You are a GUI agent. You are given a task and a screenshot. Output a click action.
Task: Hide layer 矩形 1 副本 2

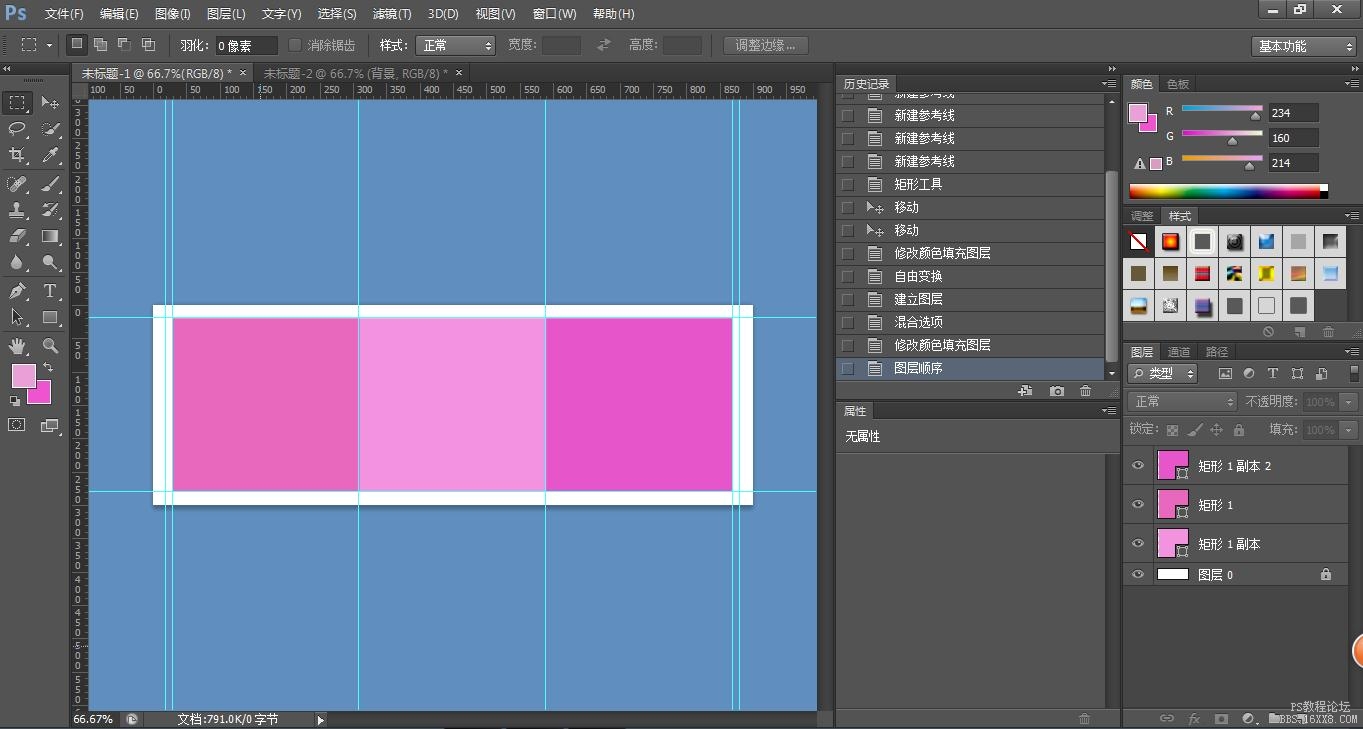pyautogui.click(x=1138, y=466)
